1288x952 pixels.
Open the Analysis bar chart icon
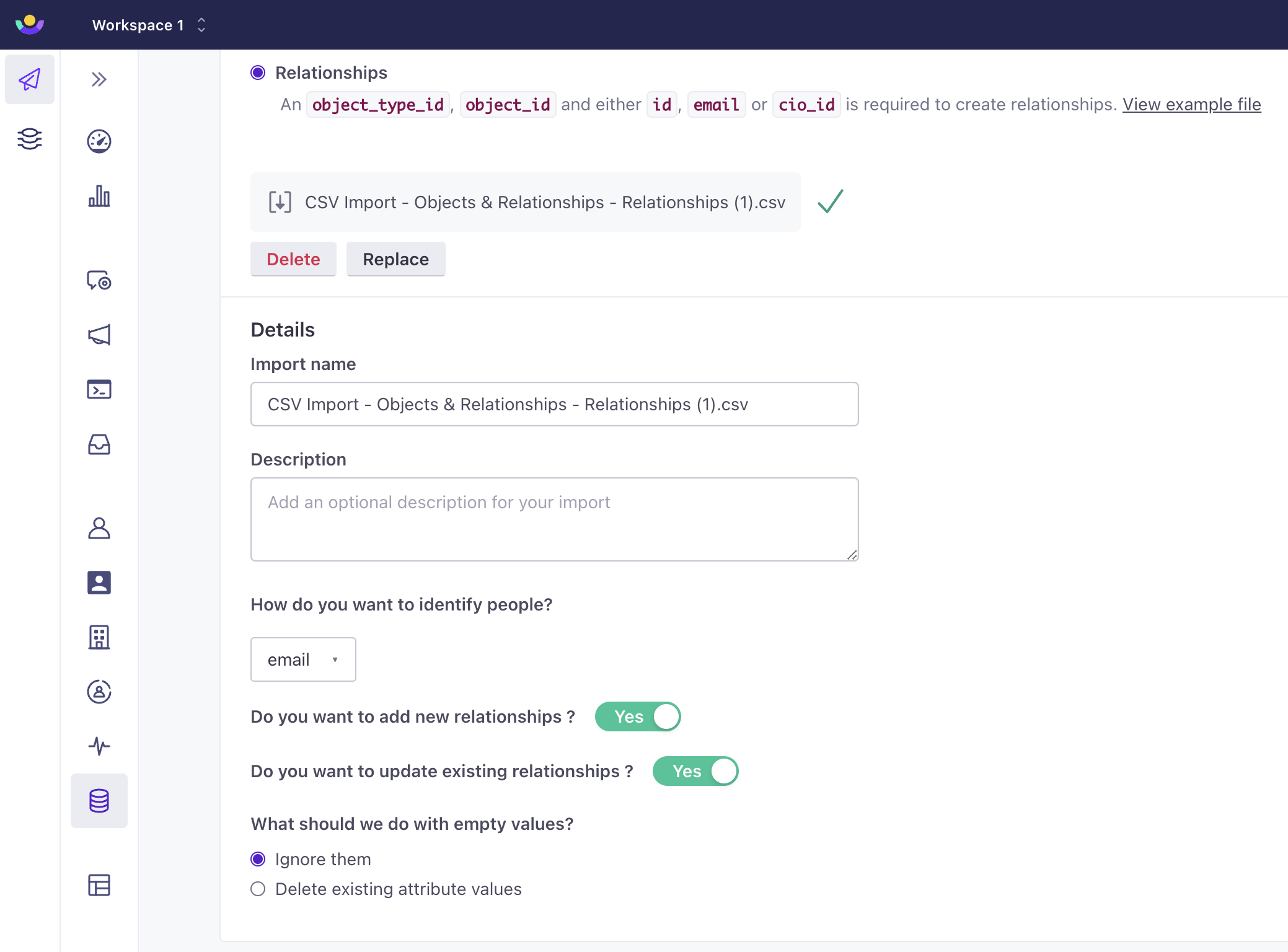click(99, 196)
